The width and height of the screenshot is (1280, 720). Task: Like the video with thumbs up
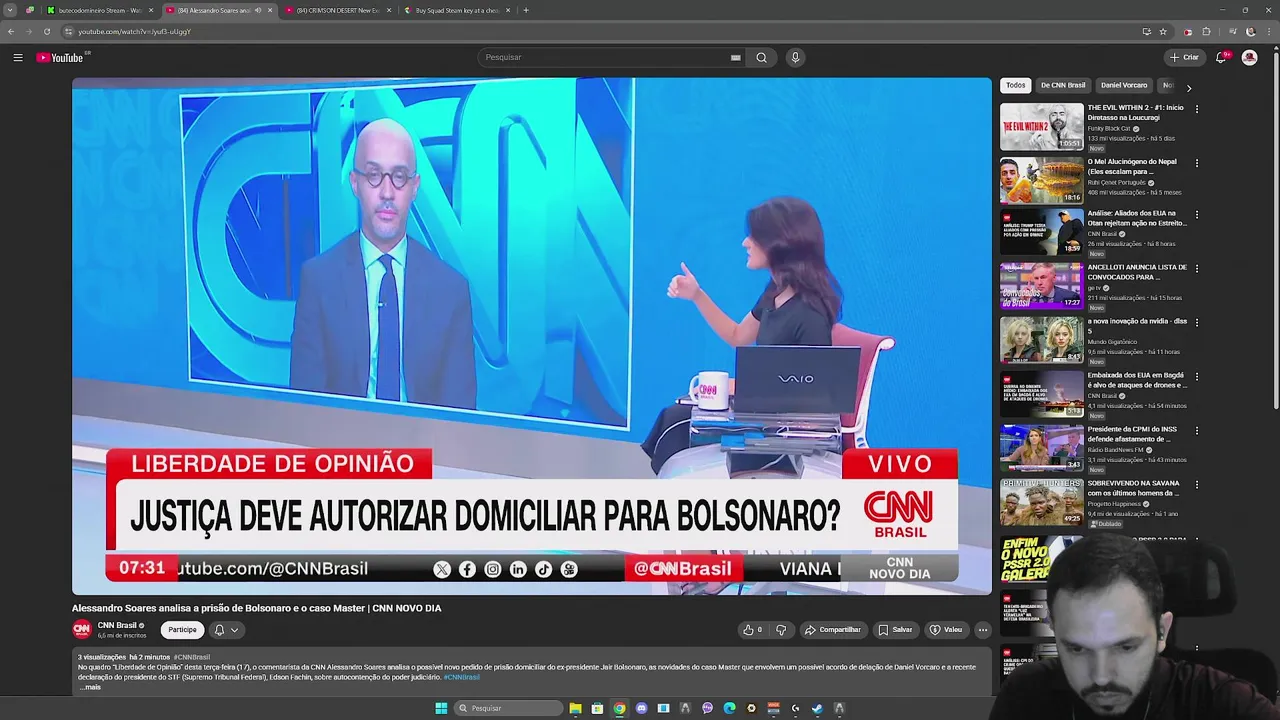click(751, 630)
